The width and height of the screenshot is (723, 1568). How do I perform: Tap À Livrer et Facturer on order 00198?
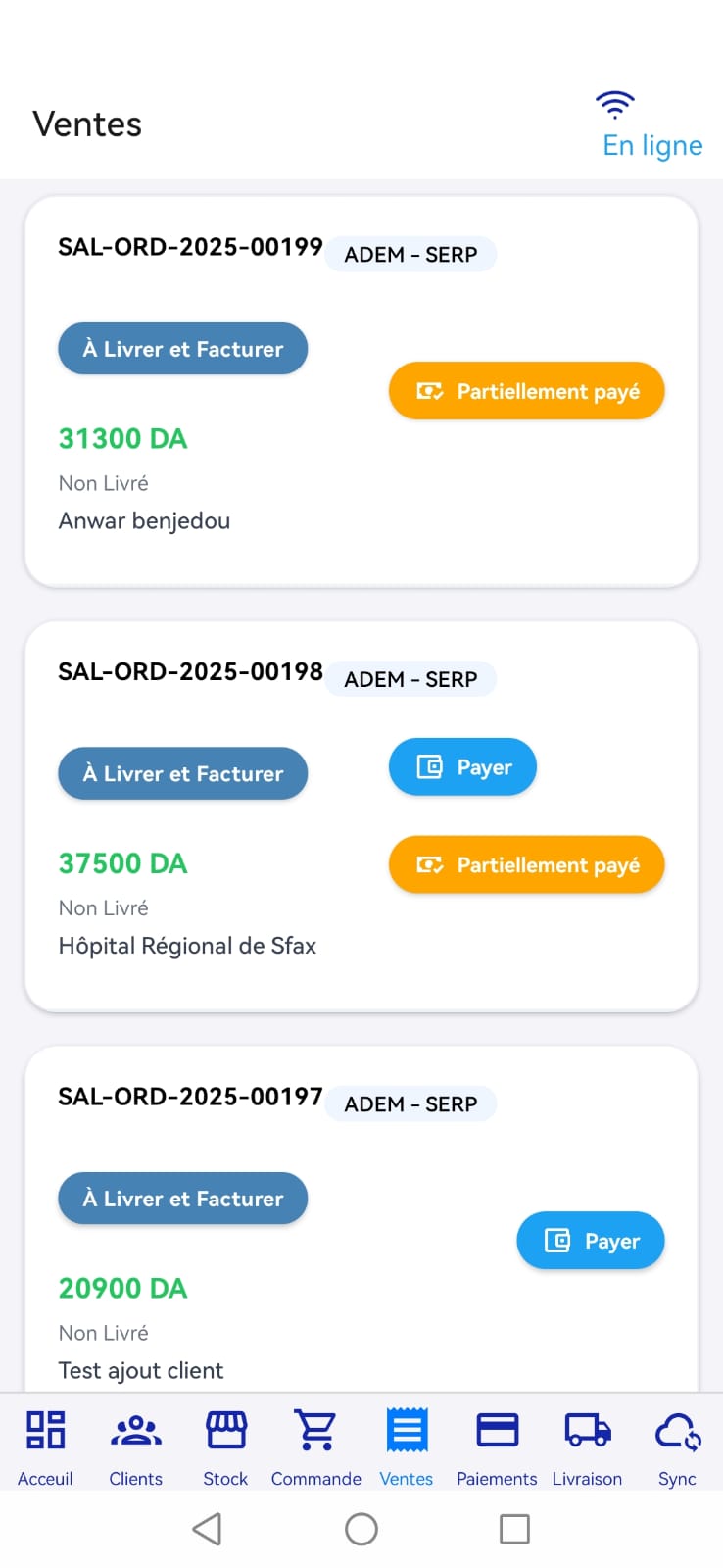tap(183, 773)
